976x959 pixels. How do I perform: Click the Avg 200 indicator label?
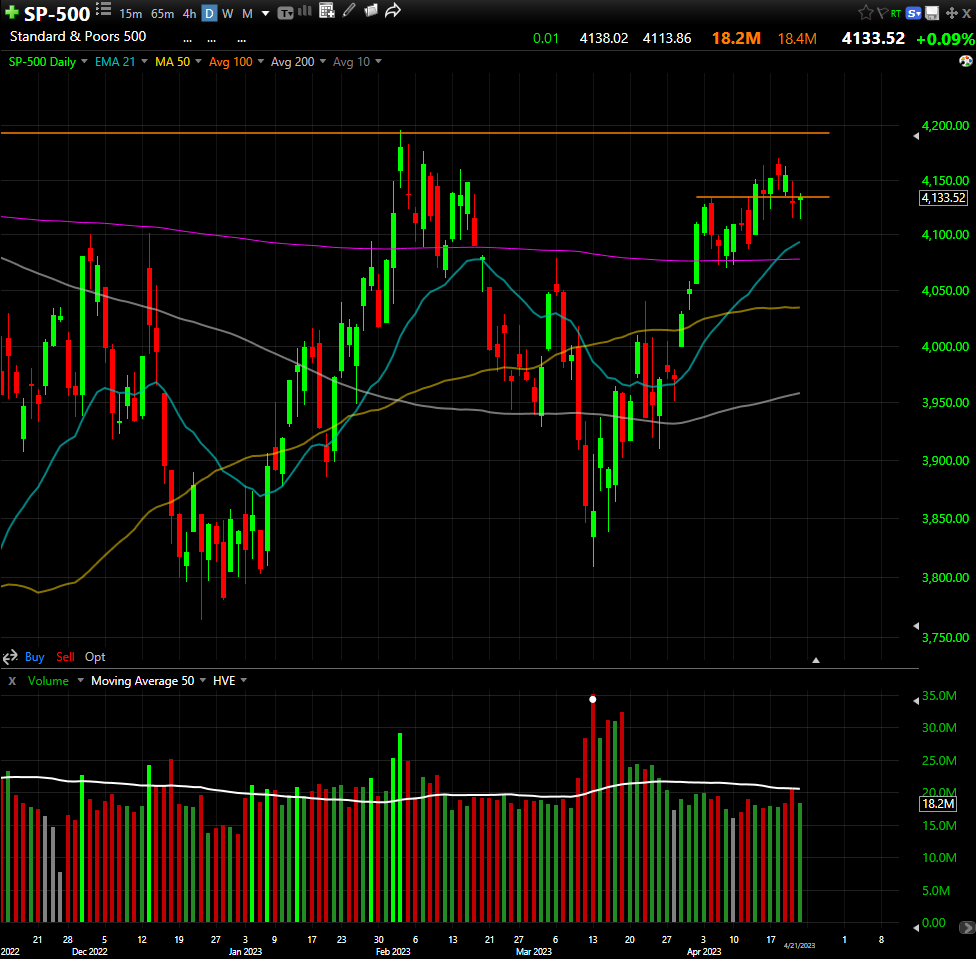293,62
